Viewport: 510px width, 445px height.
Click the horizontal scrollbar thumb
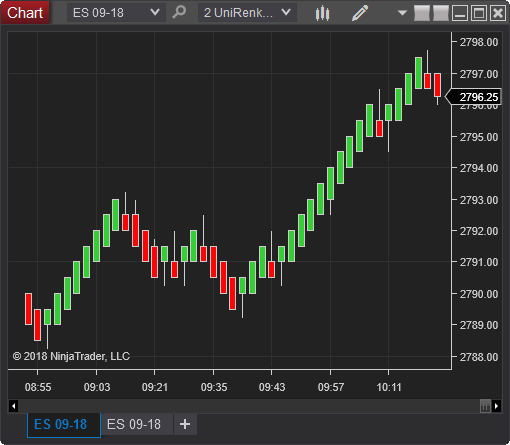click(x=485, y=406)
